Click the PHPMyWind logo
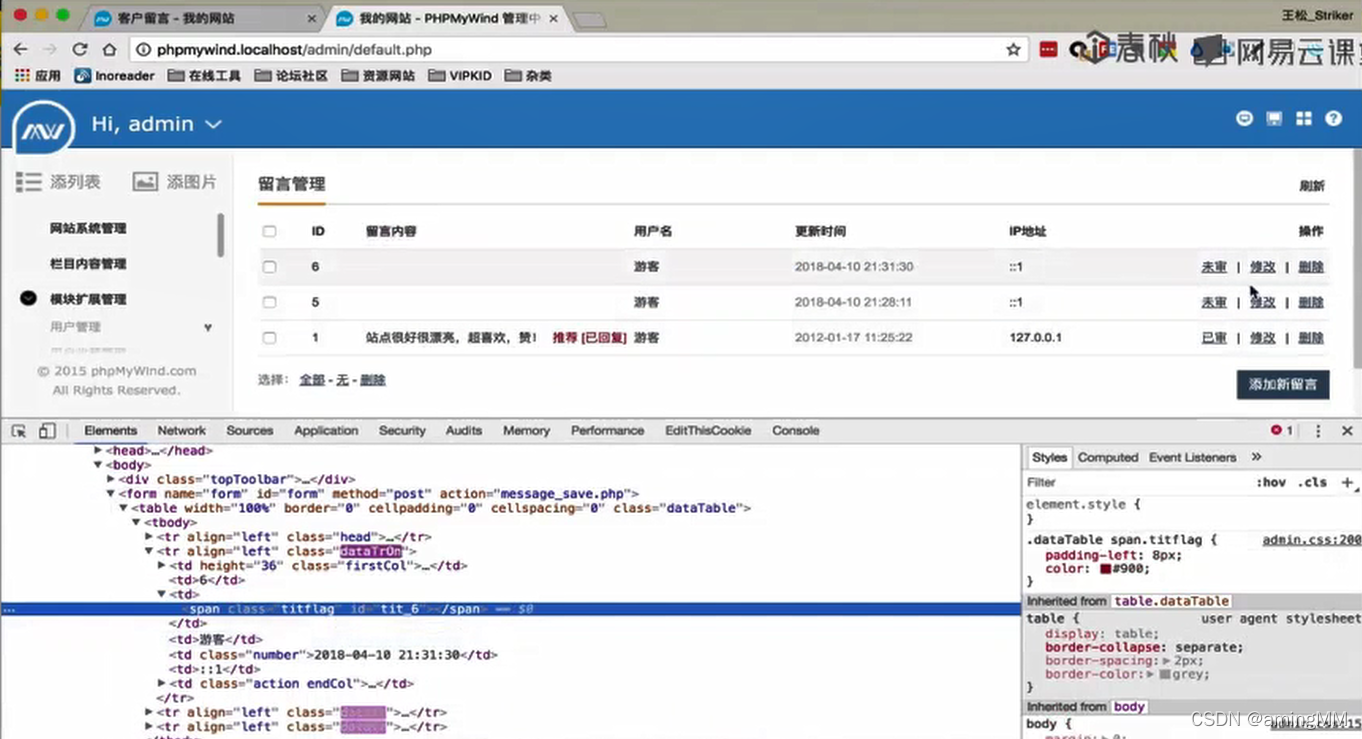Screen dimensions: 1362x739 point(43,128)
